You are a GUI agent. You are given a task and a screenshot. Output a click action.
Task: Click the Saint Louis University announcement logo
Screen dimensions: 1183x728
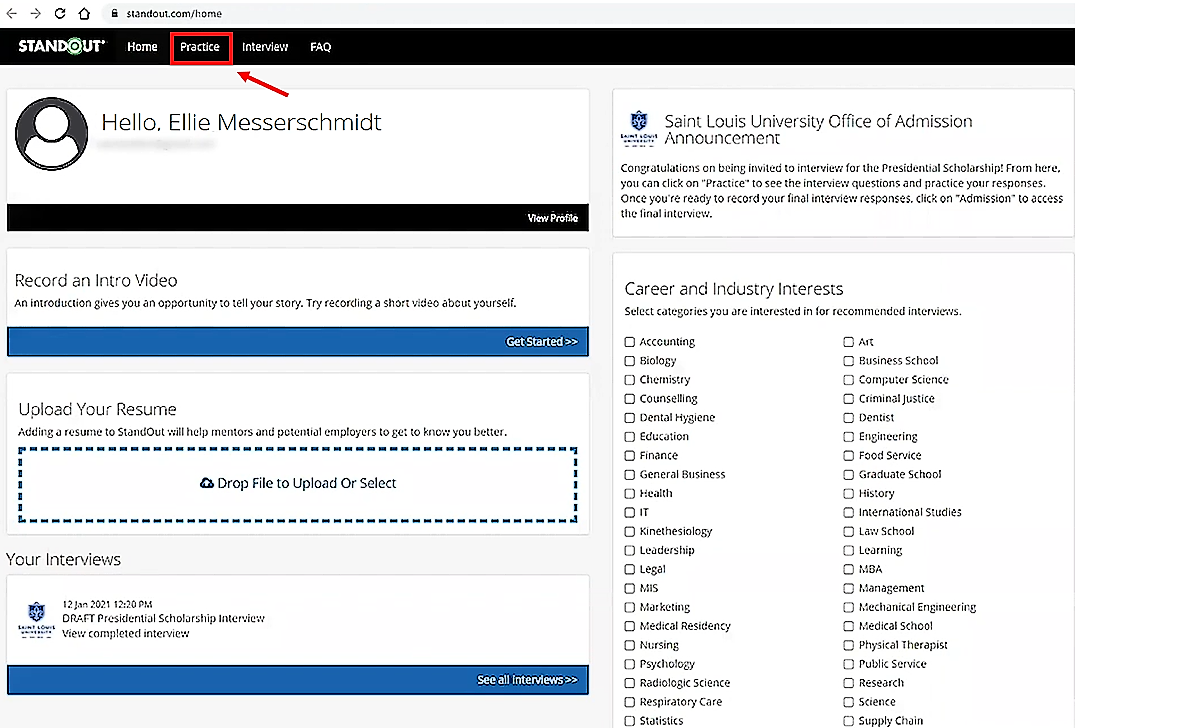(x=638, y=128)
